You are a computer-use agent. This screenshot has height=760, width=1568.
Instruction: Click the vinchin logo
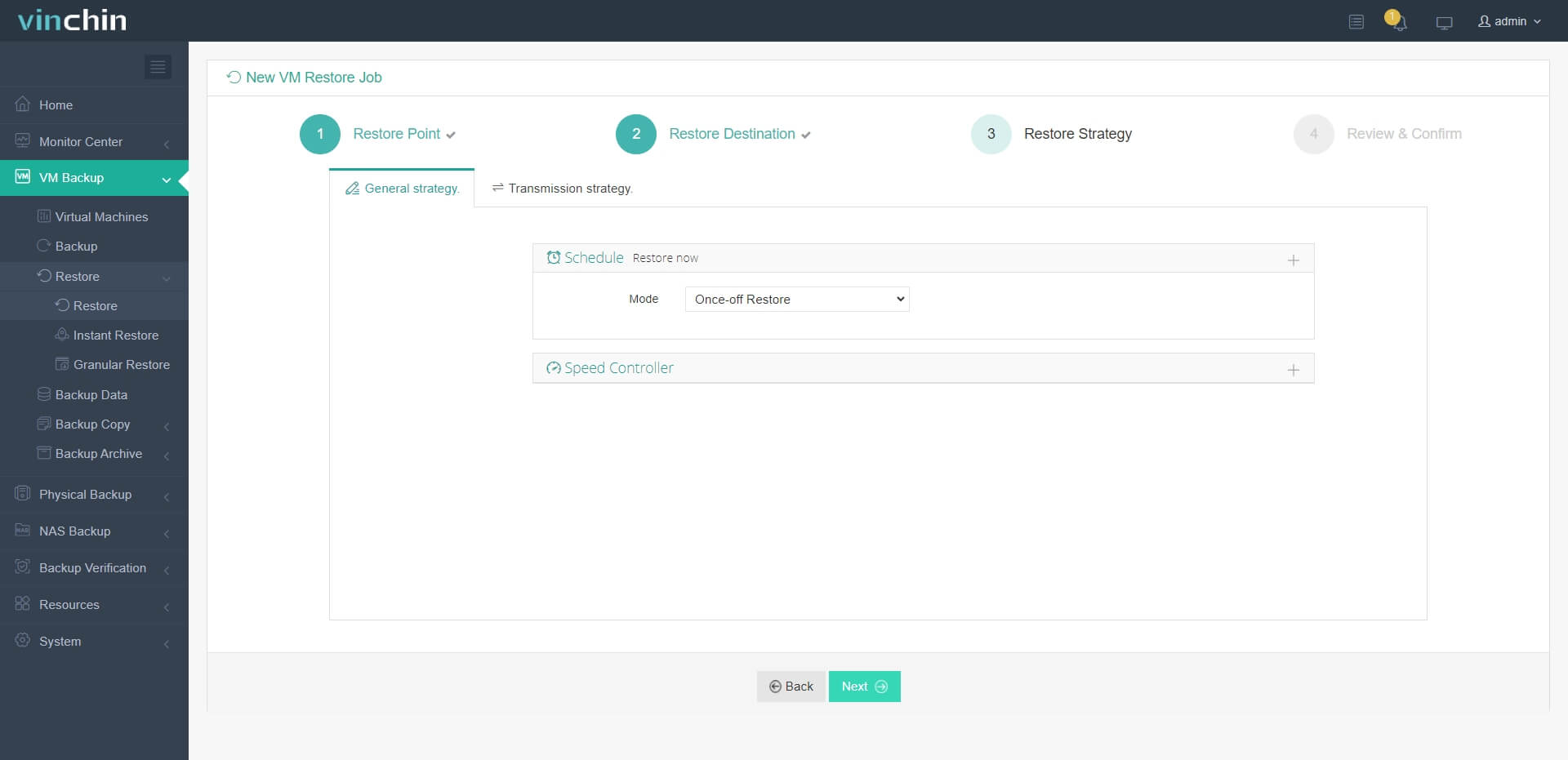coord(72,20)
